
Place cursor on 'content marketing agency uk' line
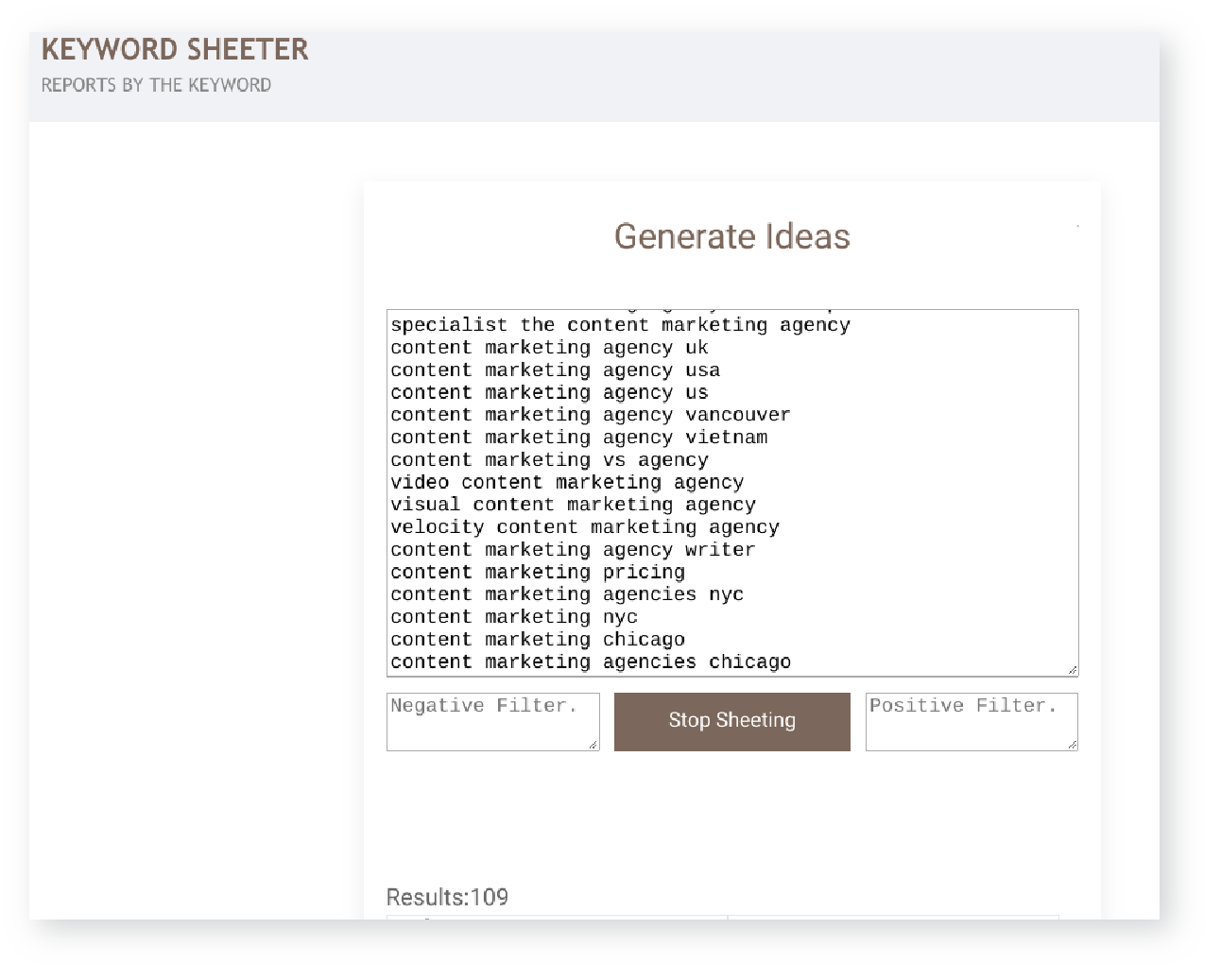pos(549,348)
